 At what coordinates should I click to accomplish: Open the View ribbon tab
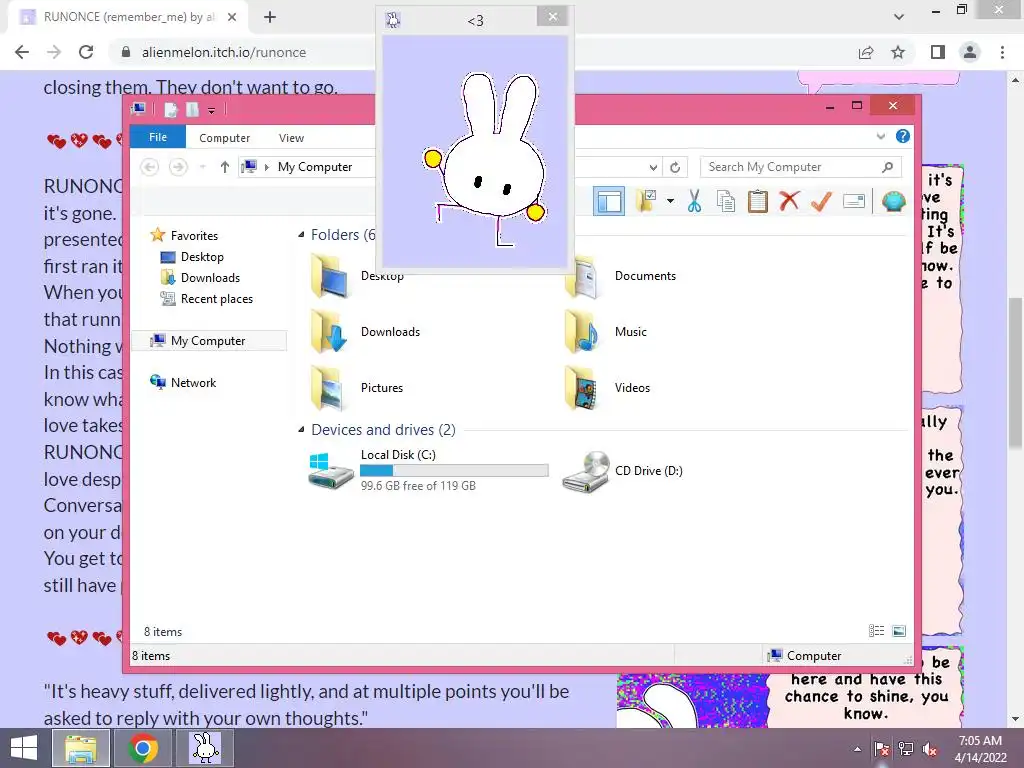(291, 138)
